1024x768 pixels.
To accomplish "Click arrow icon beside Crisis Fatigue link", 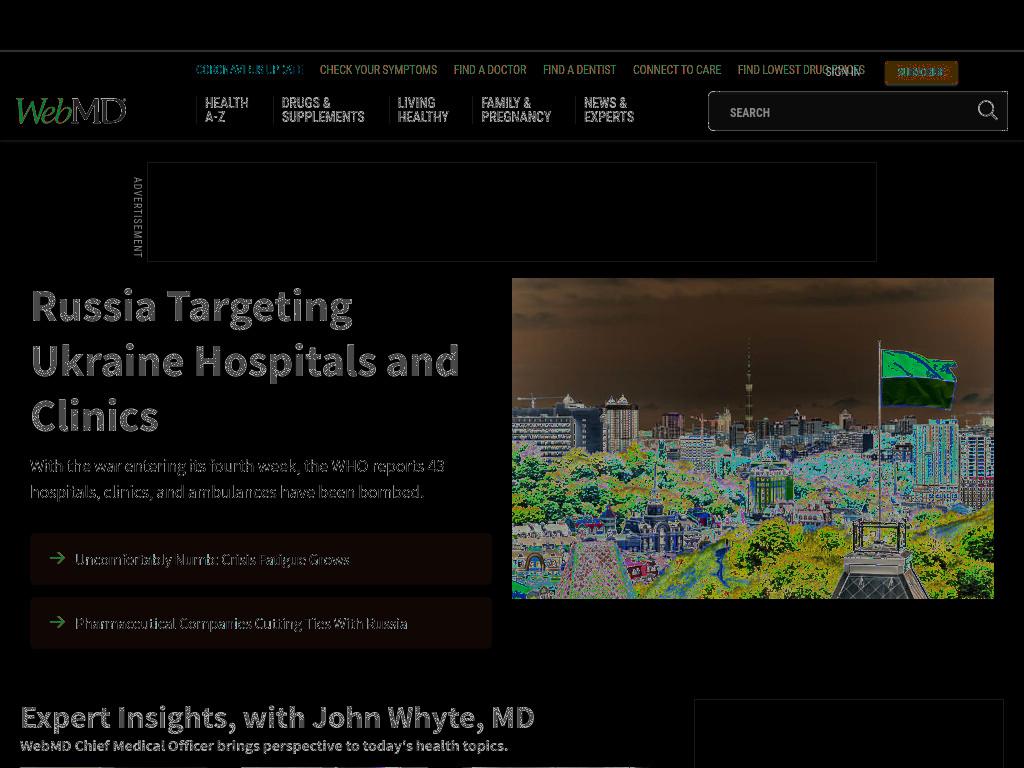I will click(x=57, y=558).
